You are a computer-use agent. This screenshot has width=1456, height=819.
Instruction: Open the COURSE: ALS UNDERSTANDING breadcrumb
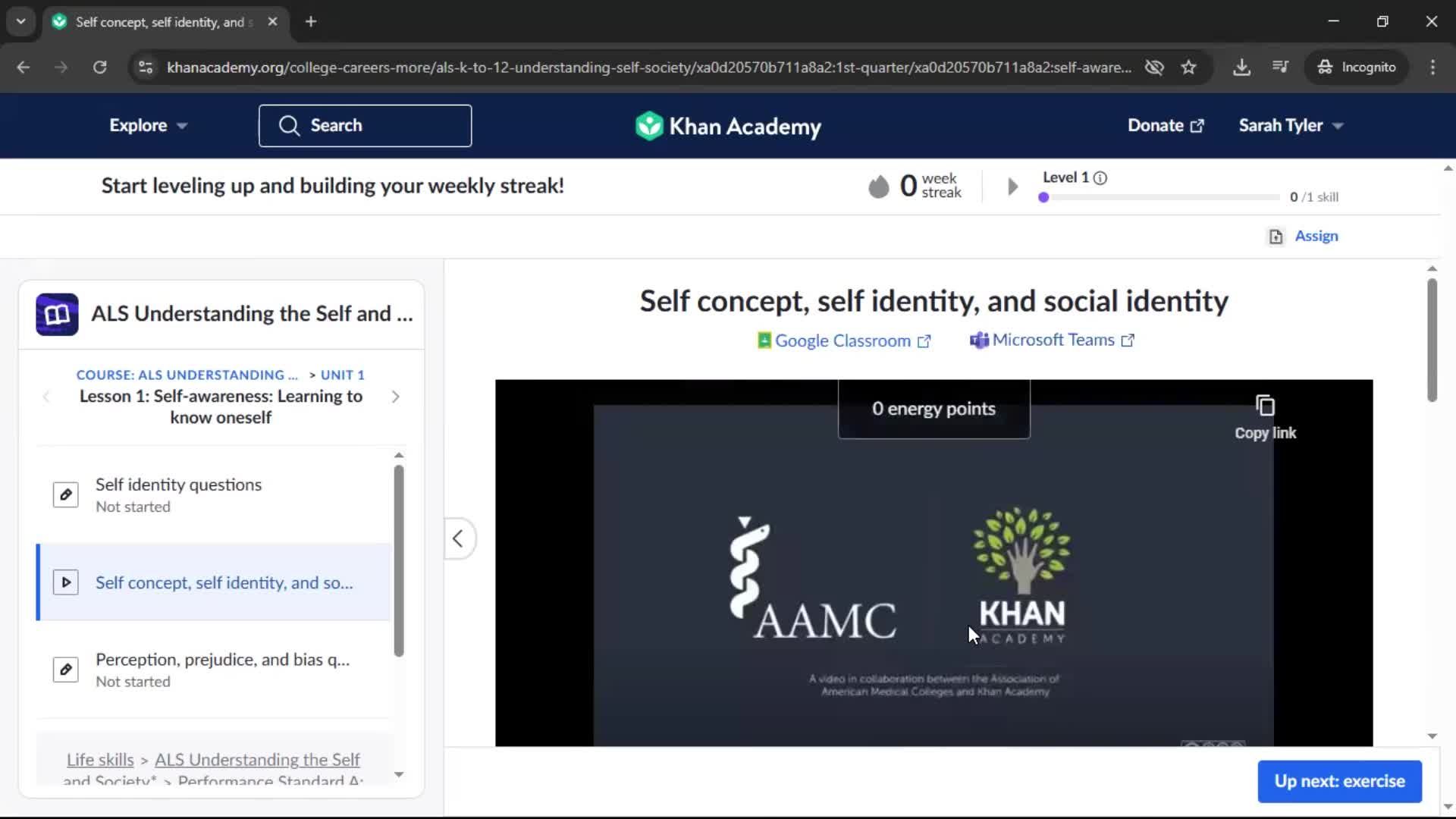[187, 375]
